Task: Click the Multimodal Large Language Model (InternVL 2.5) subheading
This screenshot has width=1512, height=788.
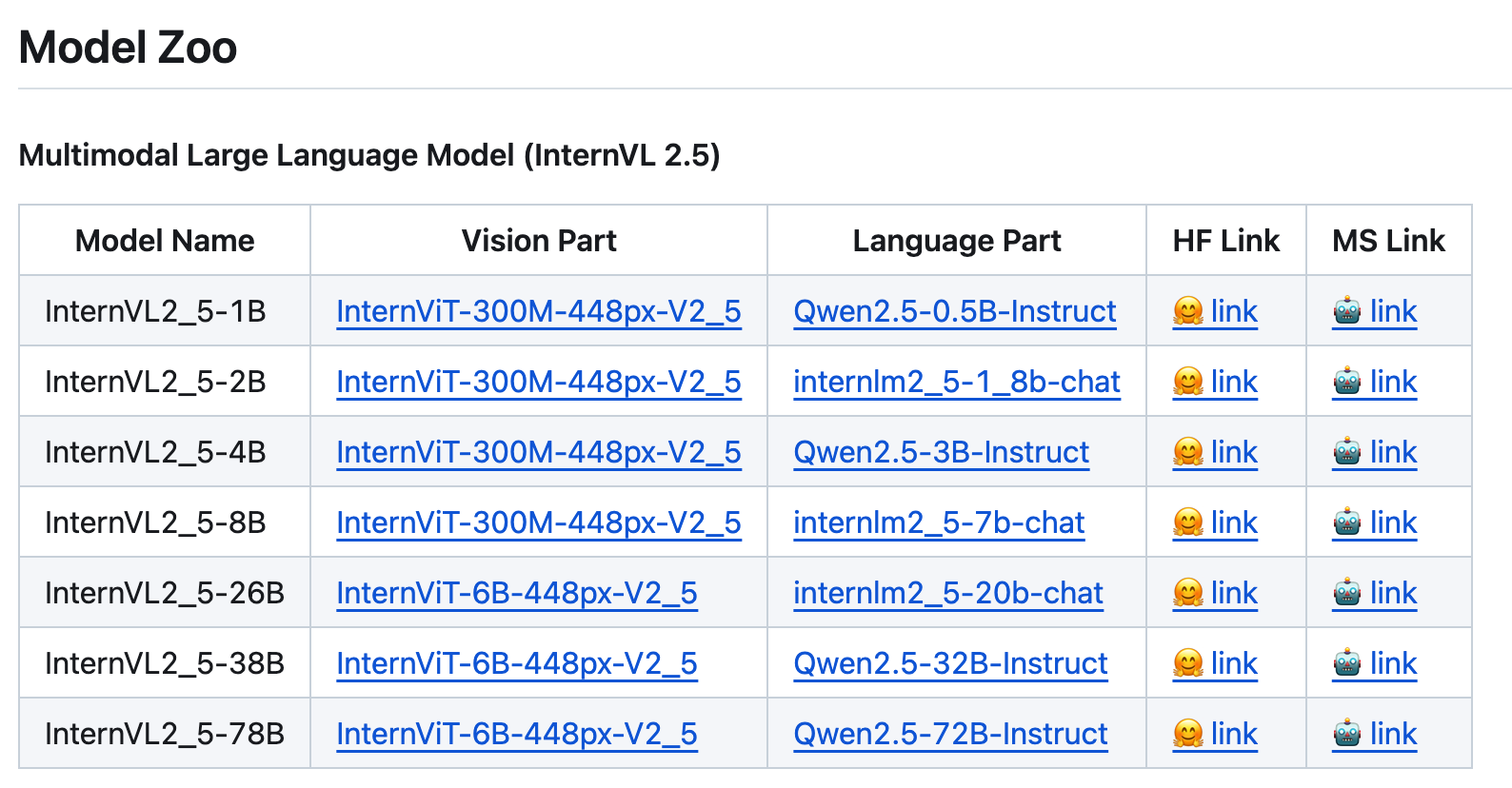Action: (x=369, y=155)
